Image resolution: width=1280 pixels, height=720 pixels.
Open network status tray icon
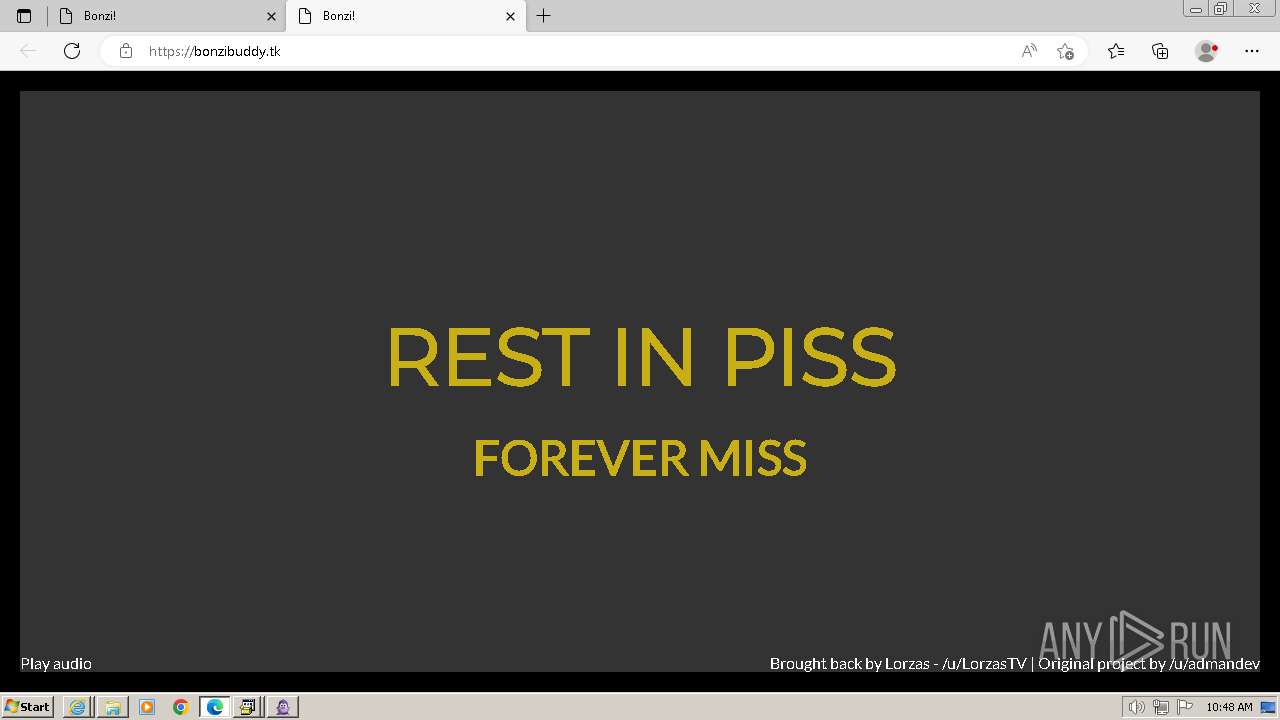tap(1161, 707)
